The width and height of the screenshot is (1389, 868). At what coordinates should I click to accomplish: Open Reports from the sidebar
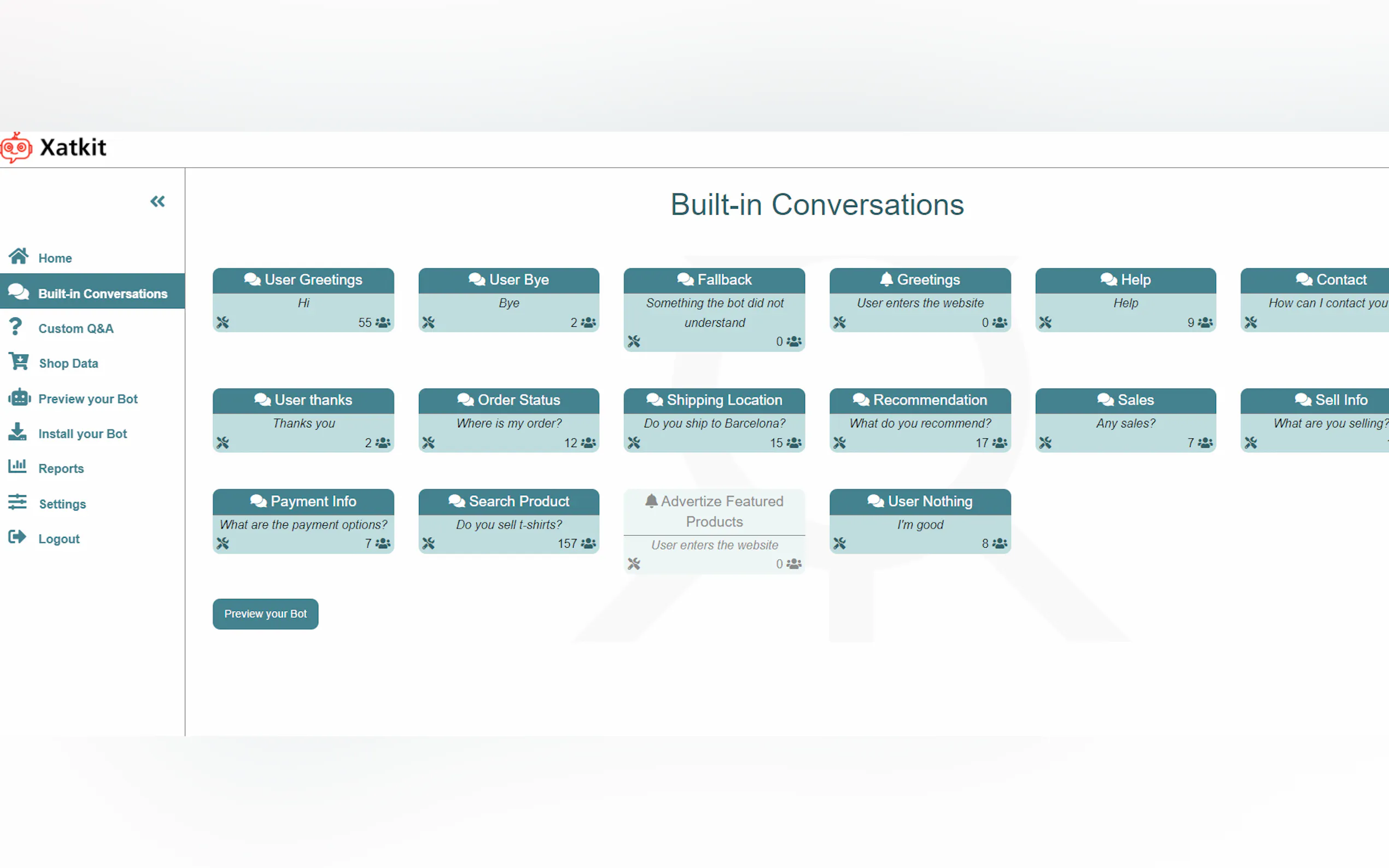(60, 468)
